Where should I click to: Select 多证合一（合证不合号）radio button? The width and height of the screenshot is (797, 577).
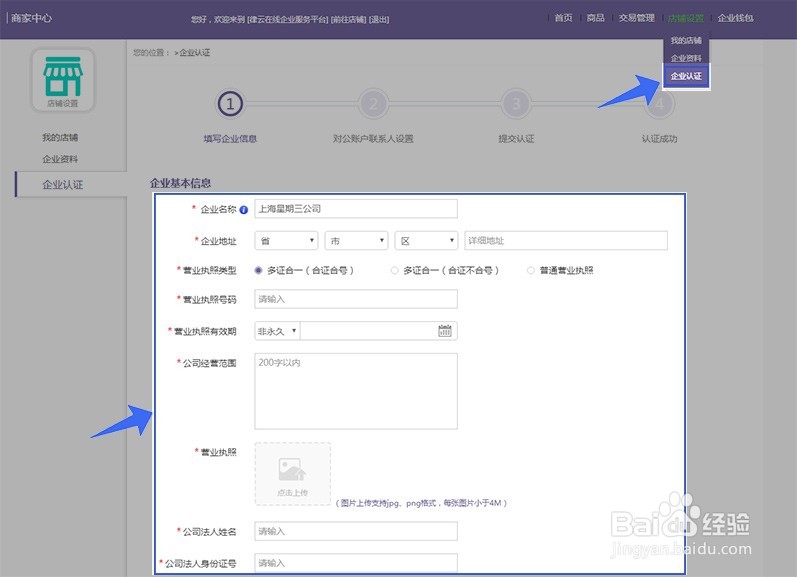[x=394, y=270]
